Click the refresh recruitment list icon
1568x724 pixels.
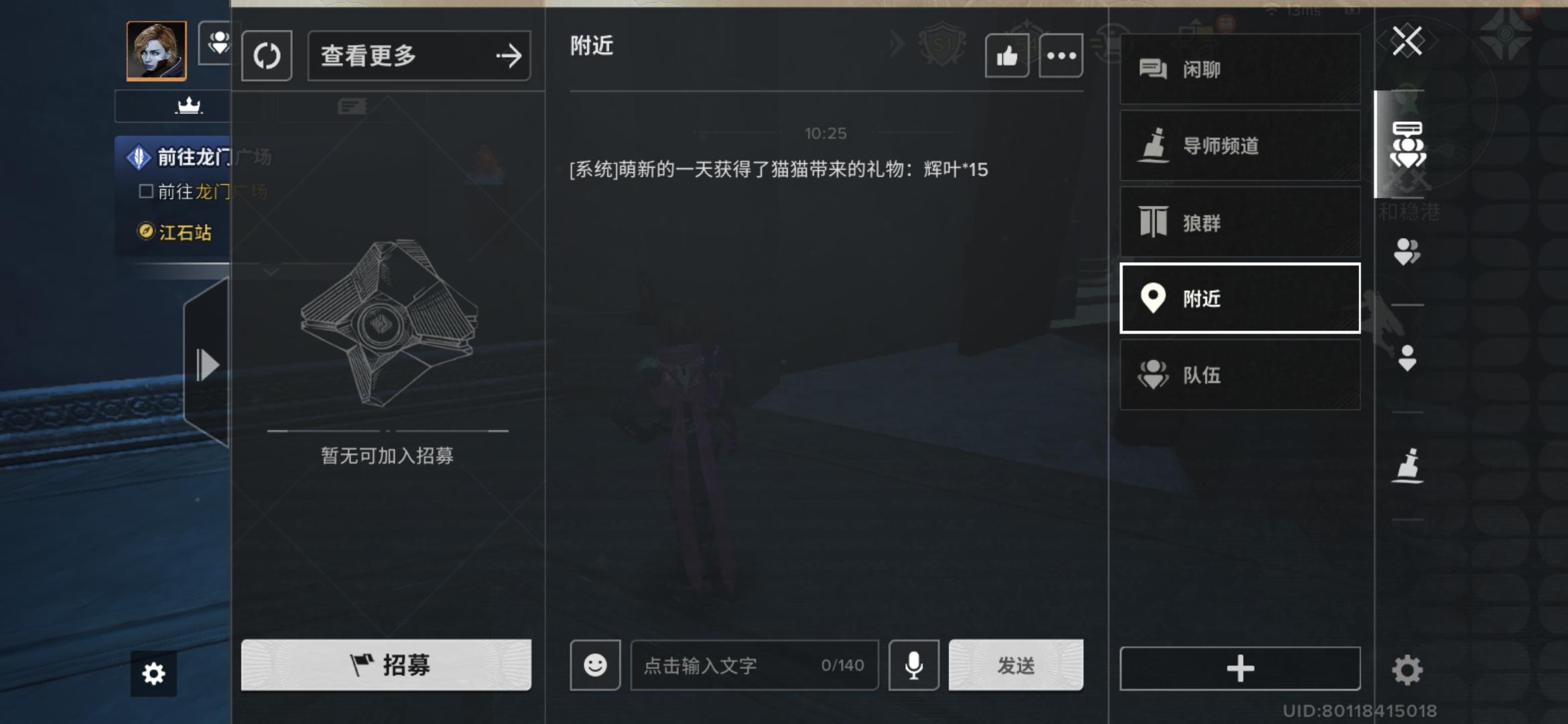click(x=267, y=56)
